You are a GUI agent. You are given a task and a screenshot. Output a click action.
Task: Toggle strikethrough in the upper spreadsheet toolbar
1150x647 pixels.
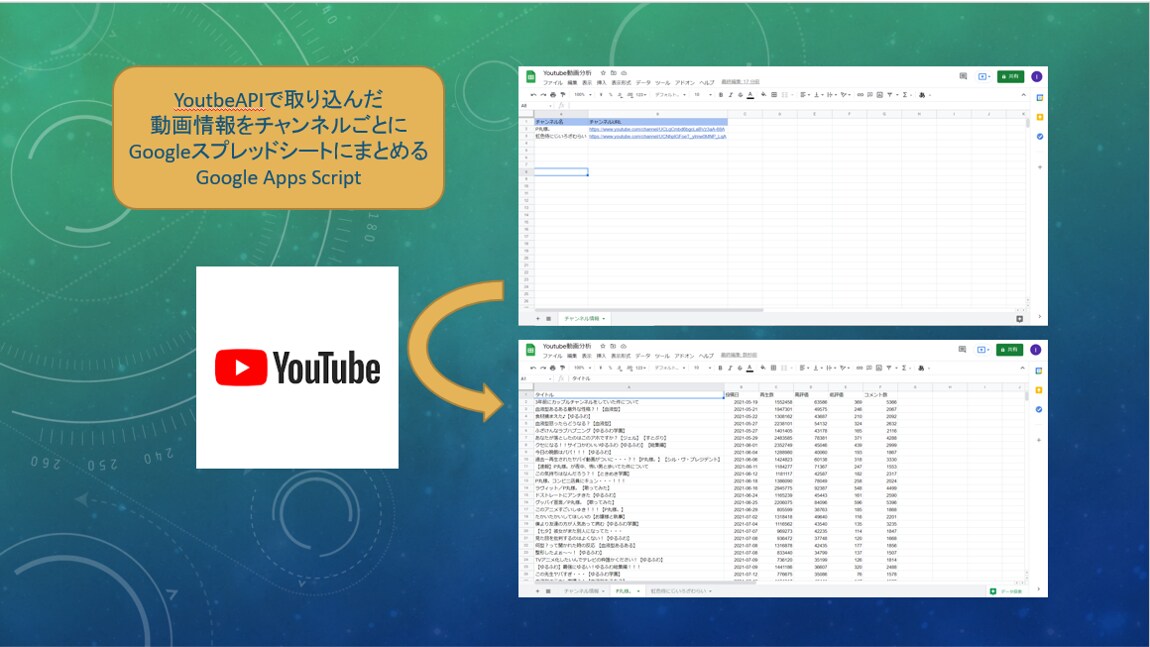click(x=740, y=95)
